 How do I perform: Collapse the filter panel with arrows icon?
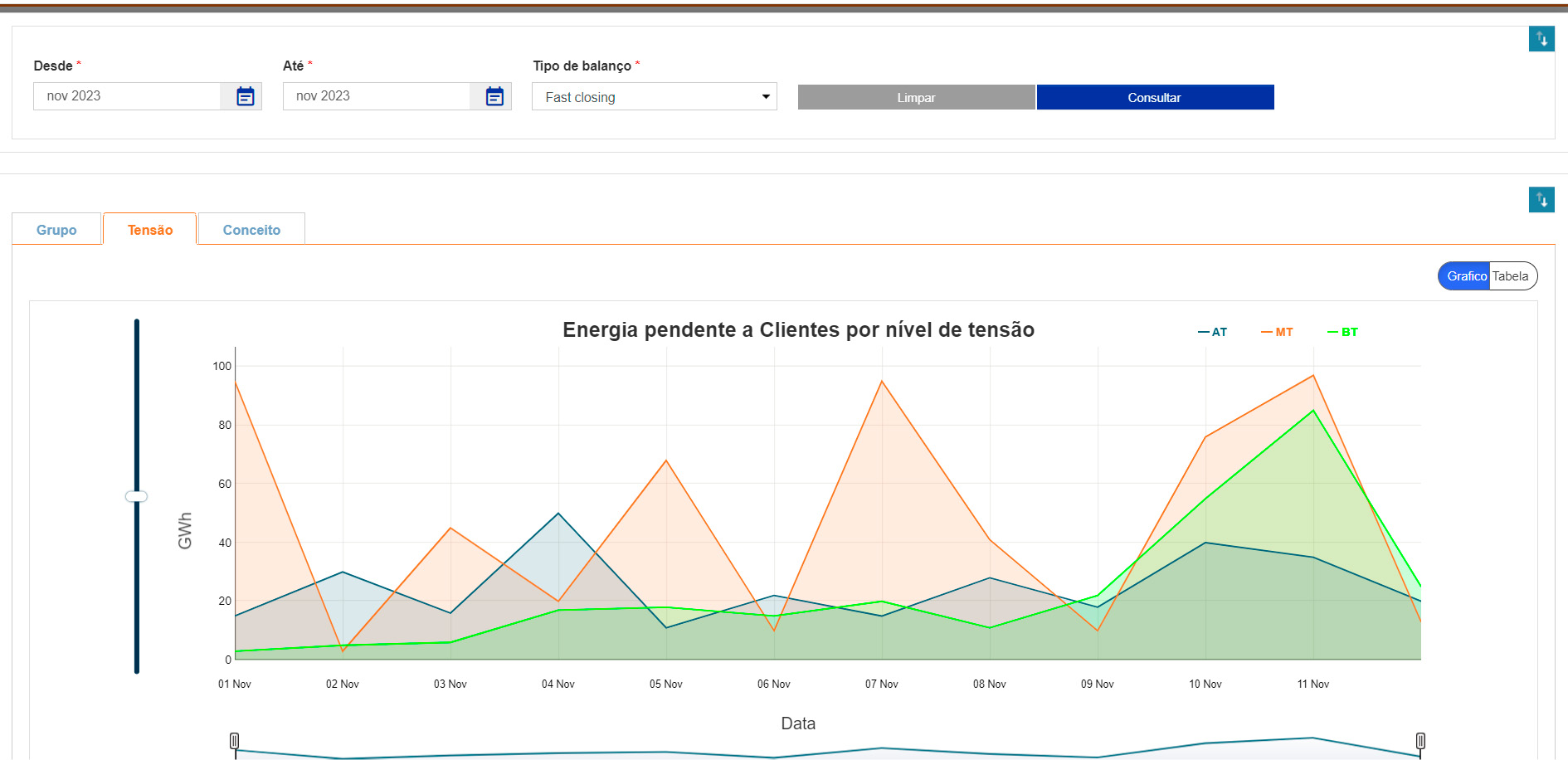coord(1541,39)
